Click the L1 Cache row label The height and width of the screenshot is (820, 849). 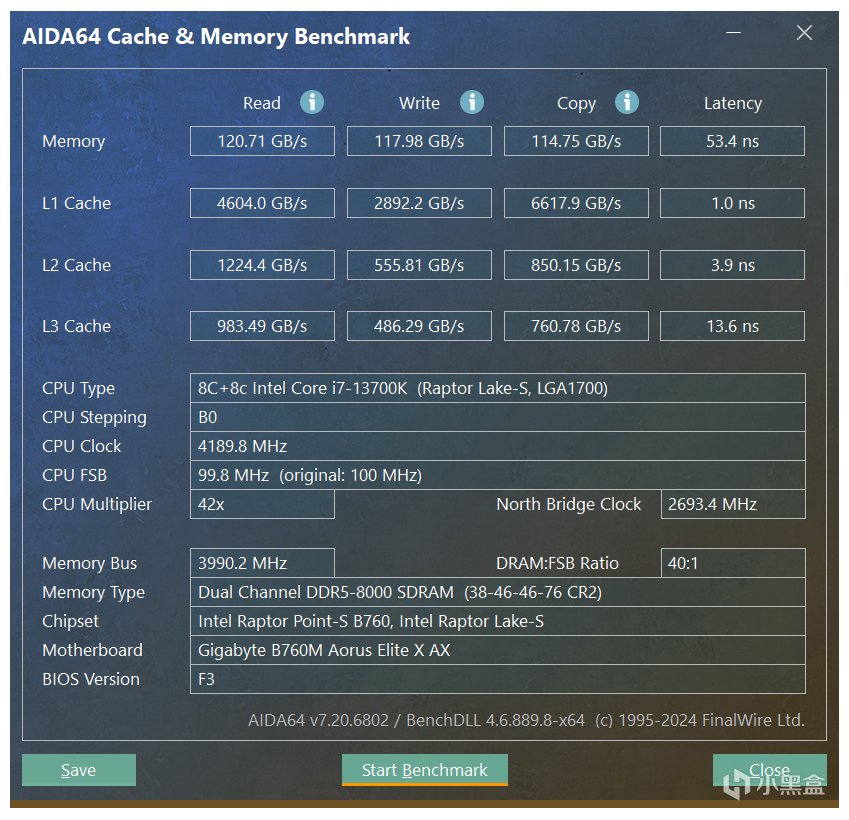click(76, 203)
